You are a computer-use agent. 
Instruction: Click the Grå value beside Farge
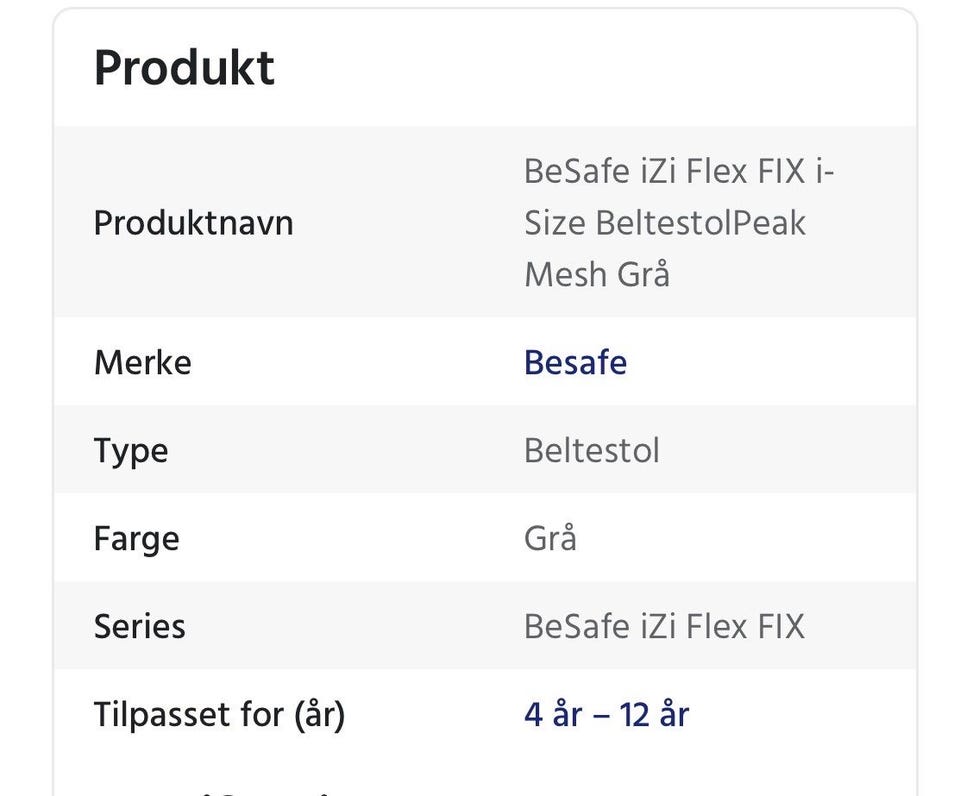550,538
